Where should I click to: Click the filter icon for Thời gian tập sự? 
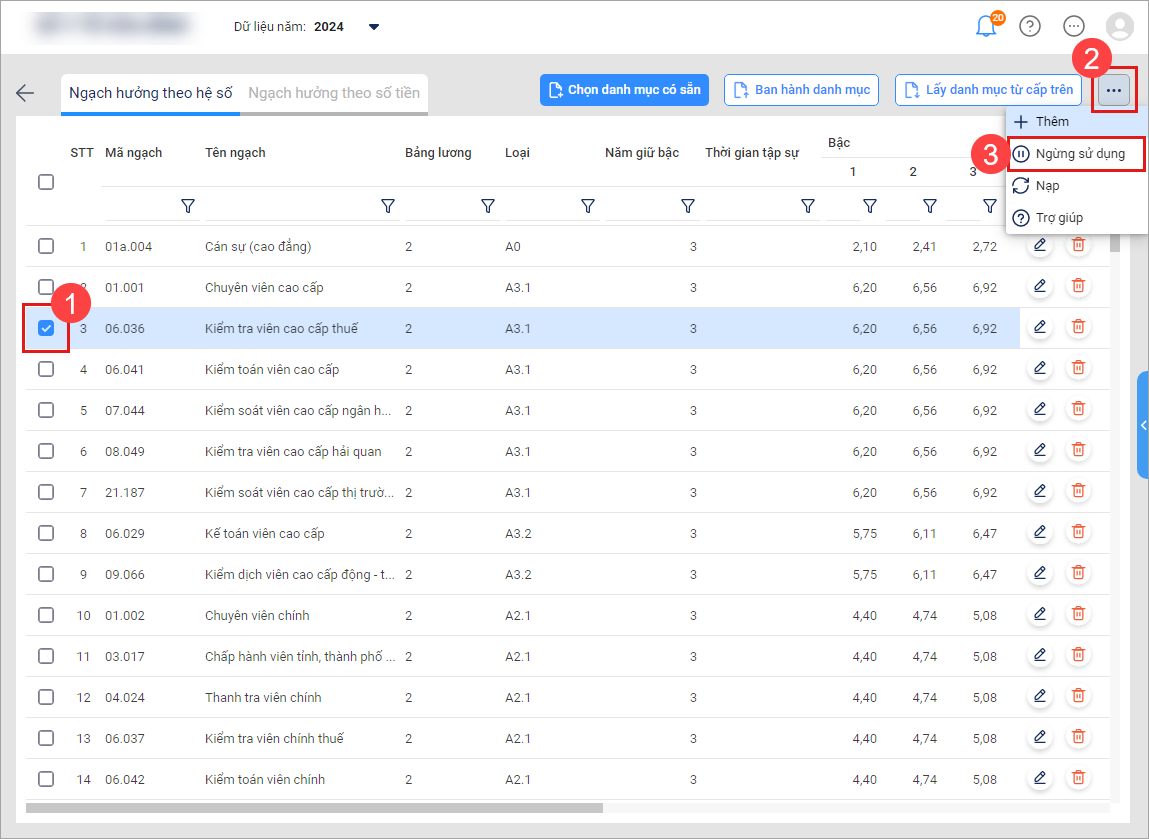(x=808, y=207)
